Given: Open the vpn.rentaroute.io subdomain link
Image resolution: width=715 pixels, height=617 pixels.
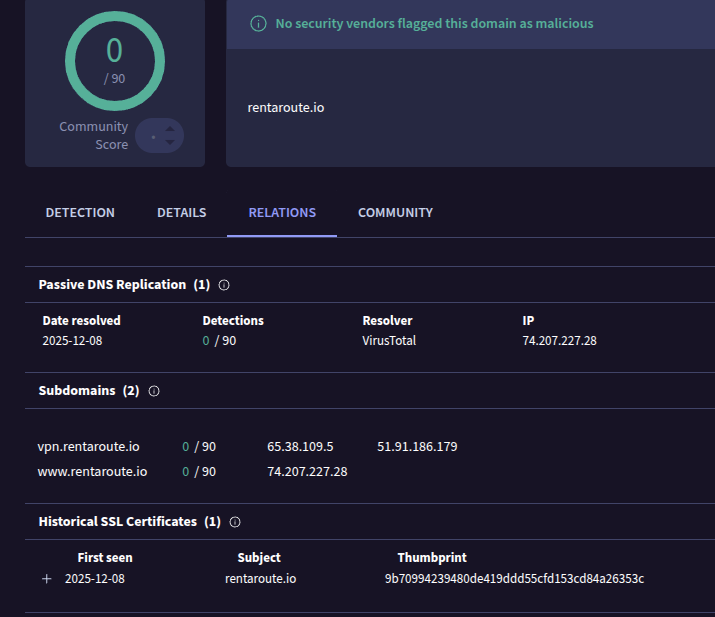Looking at the screenshot, I should coord(88,446).
